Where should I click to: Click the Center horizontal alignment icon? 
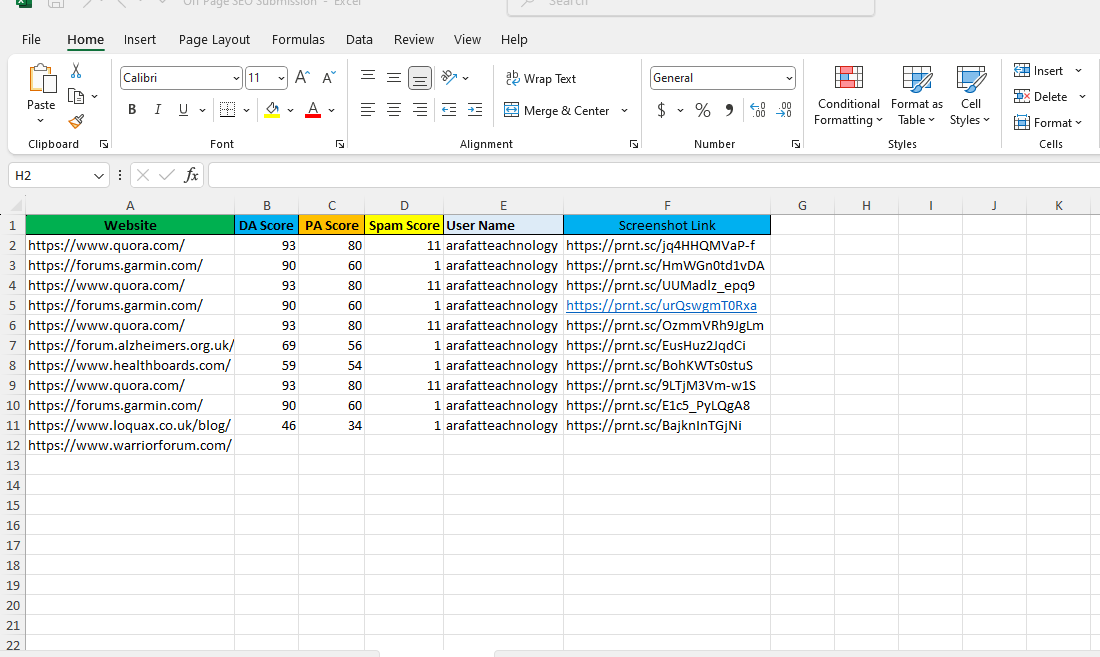click(394, 109)
